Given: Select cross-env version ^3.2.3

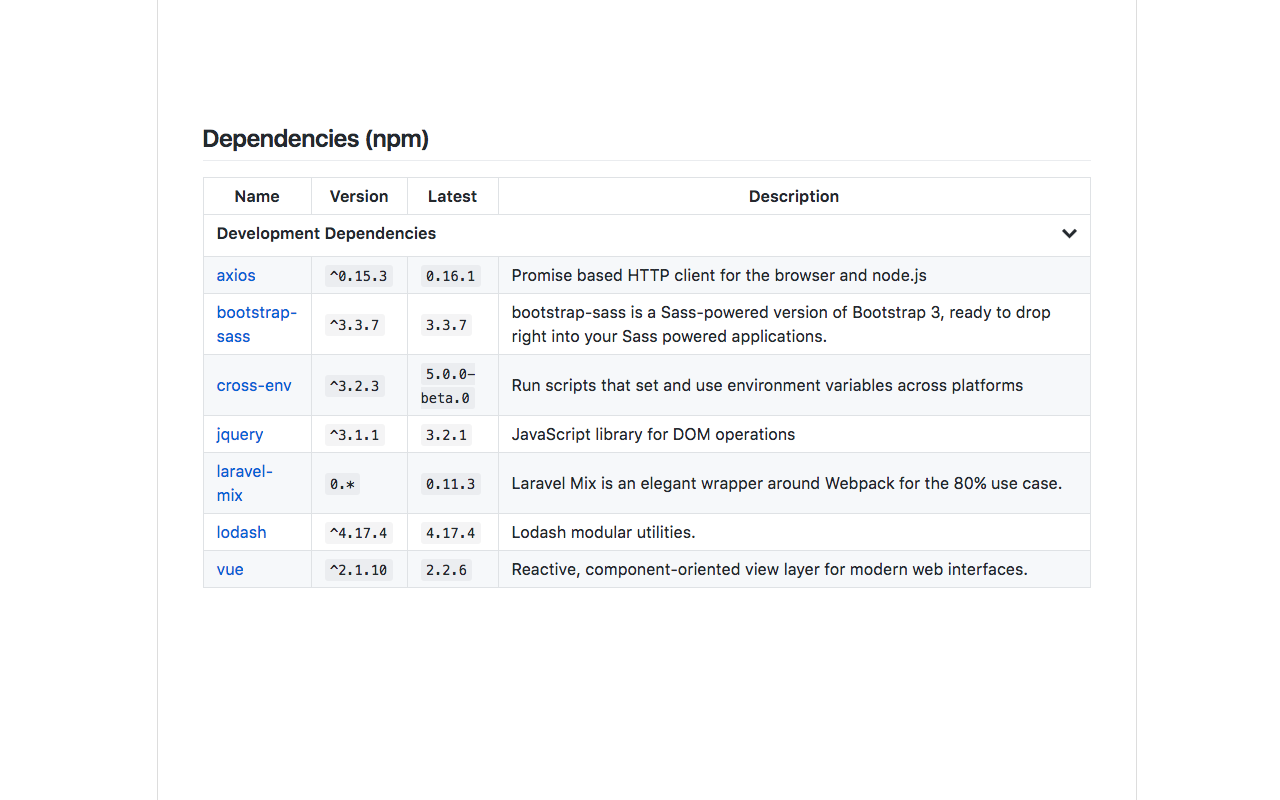Looking at the screenshot, I should point(355,386).
